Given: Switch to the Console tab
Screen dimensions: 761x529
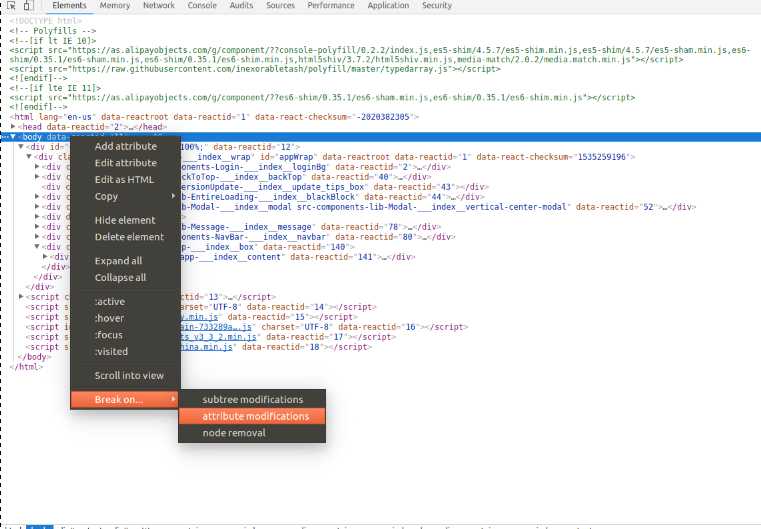Looking at the screenshot, I should coord(202,6).
